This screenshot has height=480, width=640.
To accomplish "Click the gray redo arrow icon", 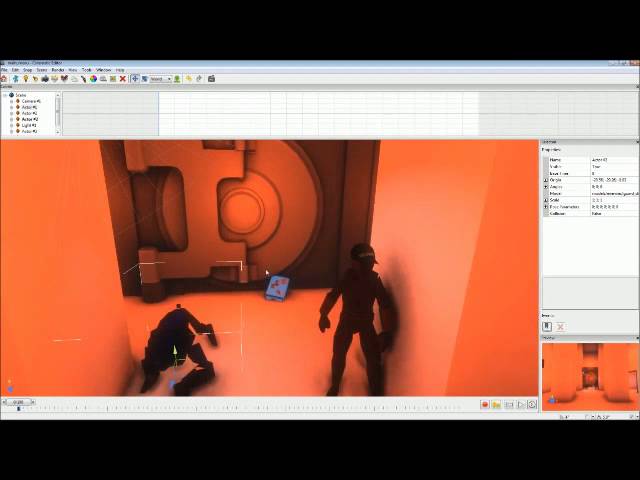I will pyautogui.click(x=199, y=79).
